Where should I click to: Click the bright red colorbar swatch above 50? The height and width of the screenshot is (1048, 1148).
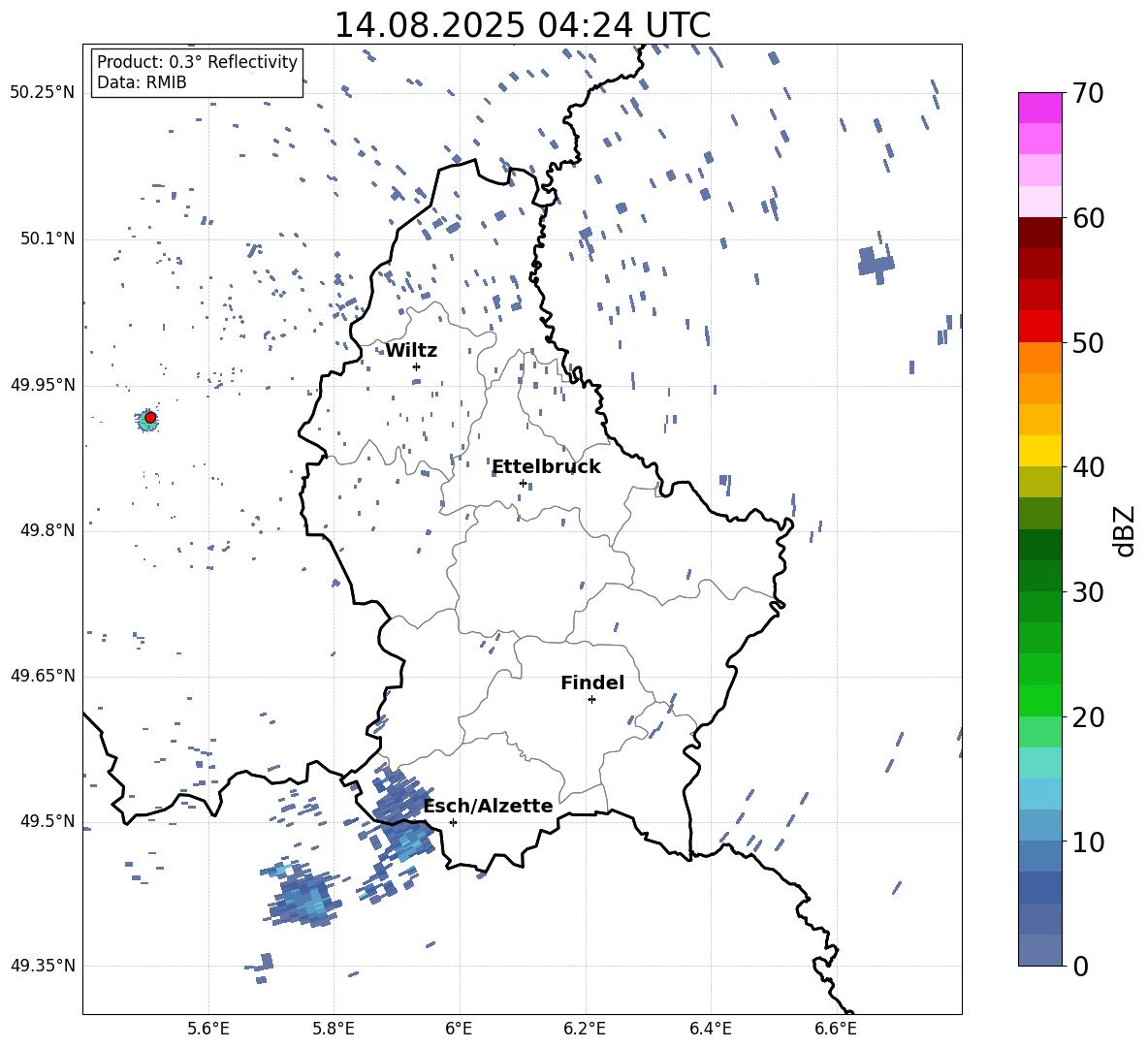pyautogui.click(x=1039, y=327)
